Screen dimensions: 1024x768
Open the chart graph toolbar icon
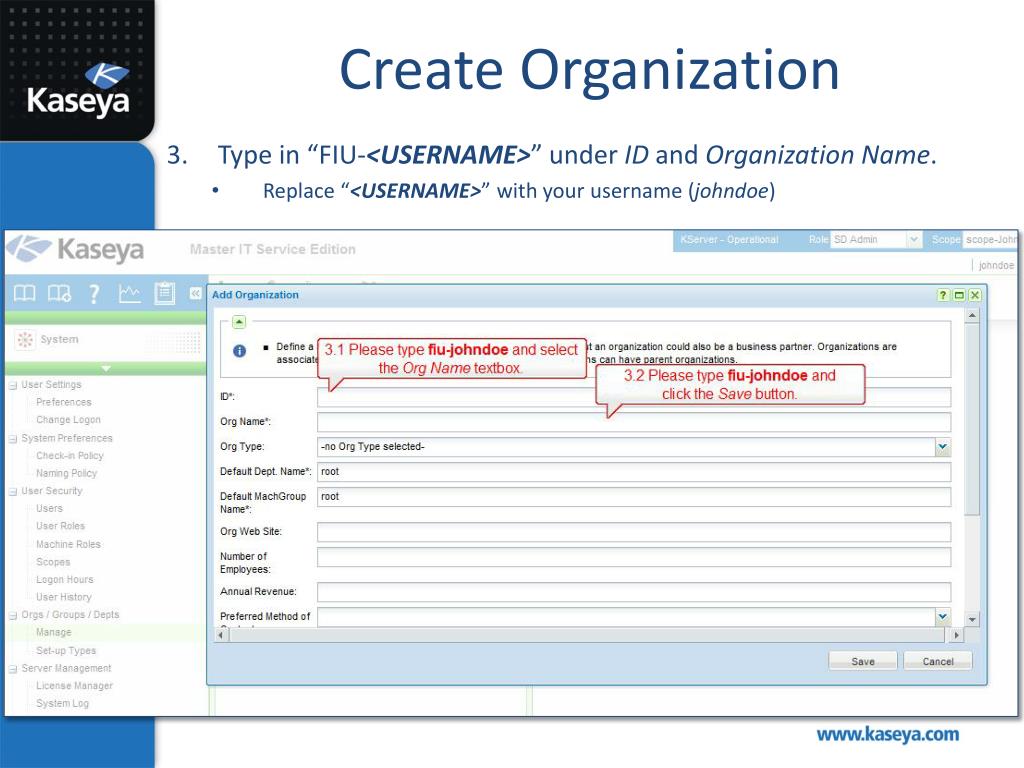(129, 293)
